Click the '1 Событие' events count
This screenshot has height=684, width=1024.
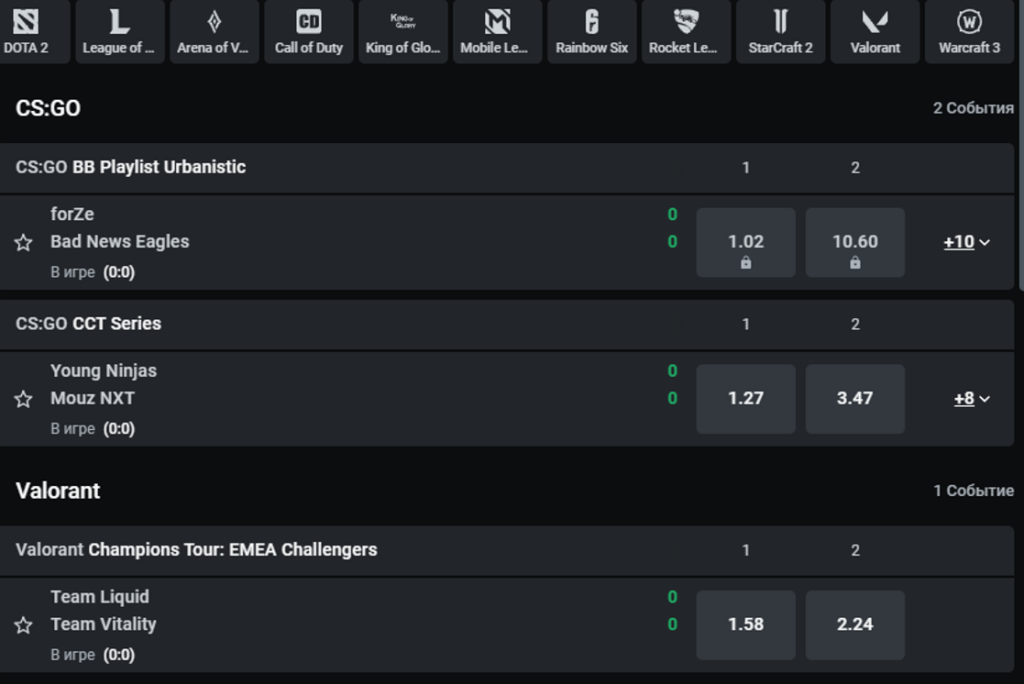coord(974,491)
